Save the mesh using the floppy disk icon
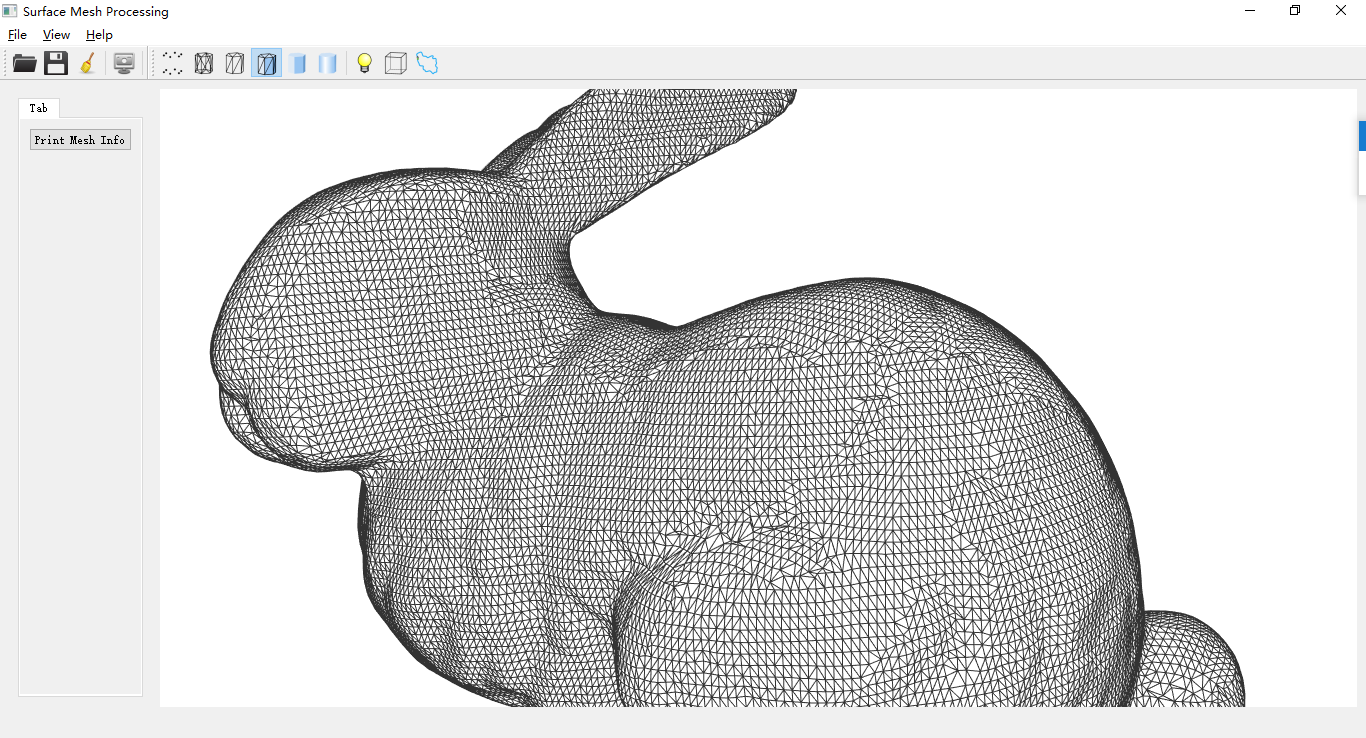1366x738 pixels. tap(55, 62)
